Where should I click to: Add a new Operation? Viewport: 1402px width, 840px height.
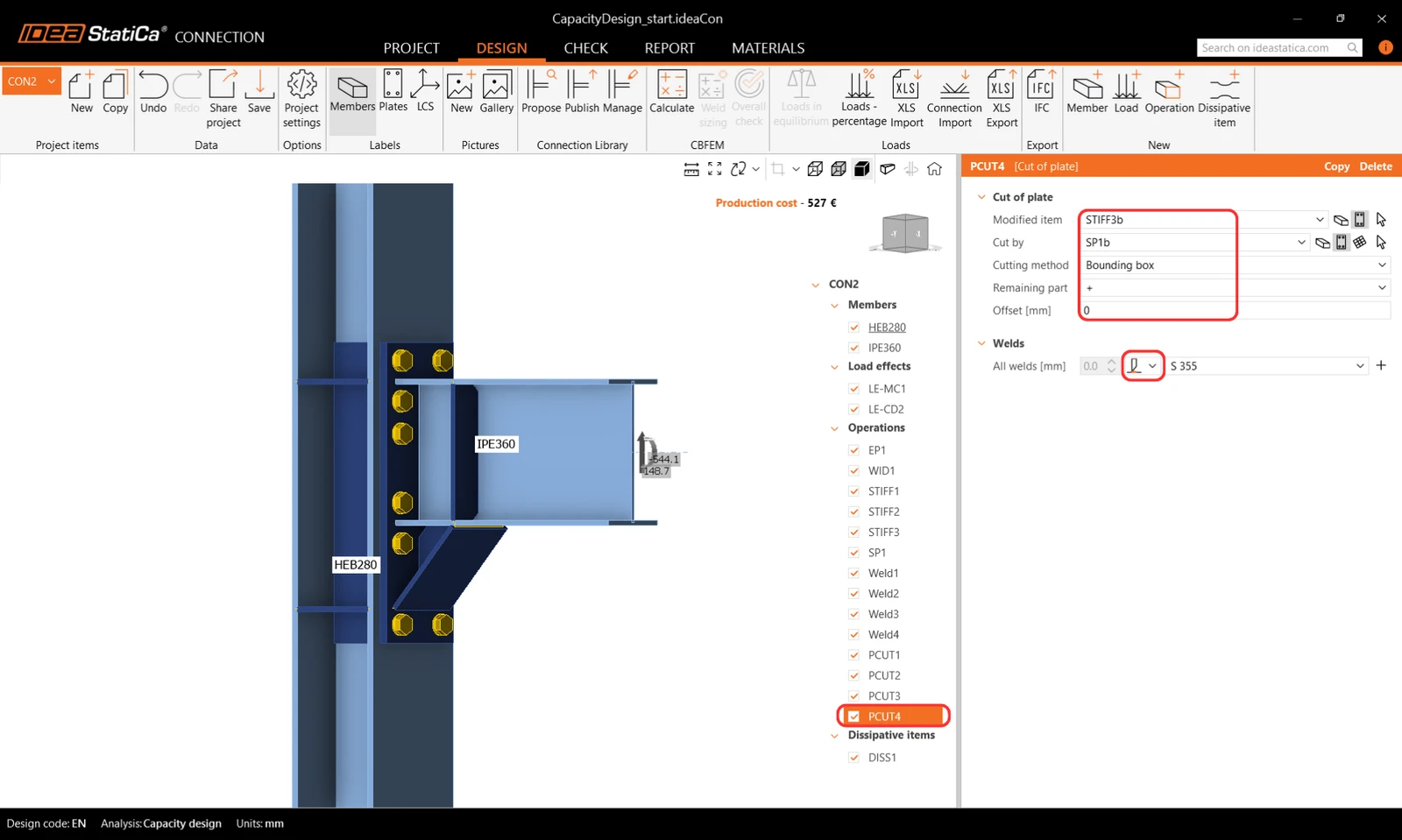click(x=1169, y=92)
